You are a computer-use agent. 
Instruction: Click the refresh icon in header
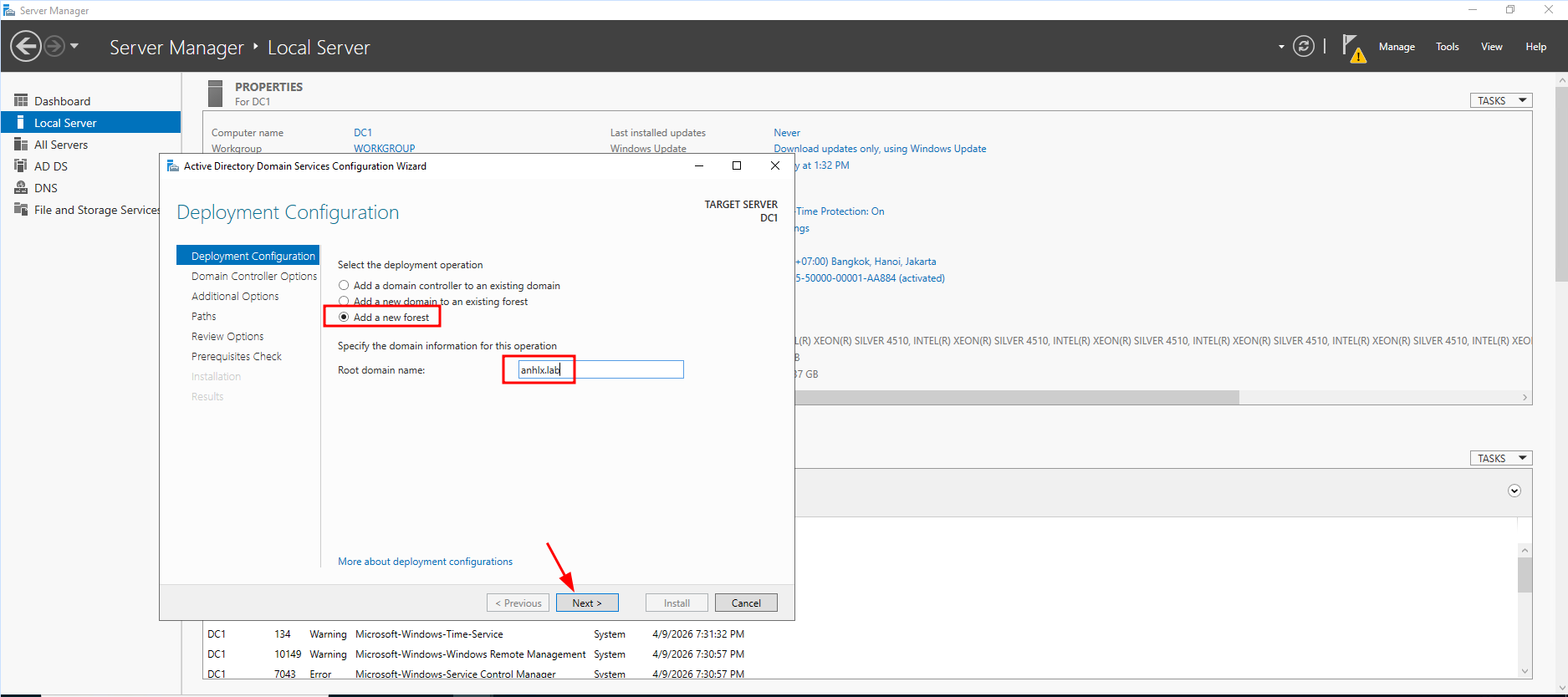[1303, 46]
